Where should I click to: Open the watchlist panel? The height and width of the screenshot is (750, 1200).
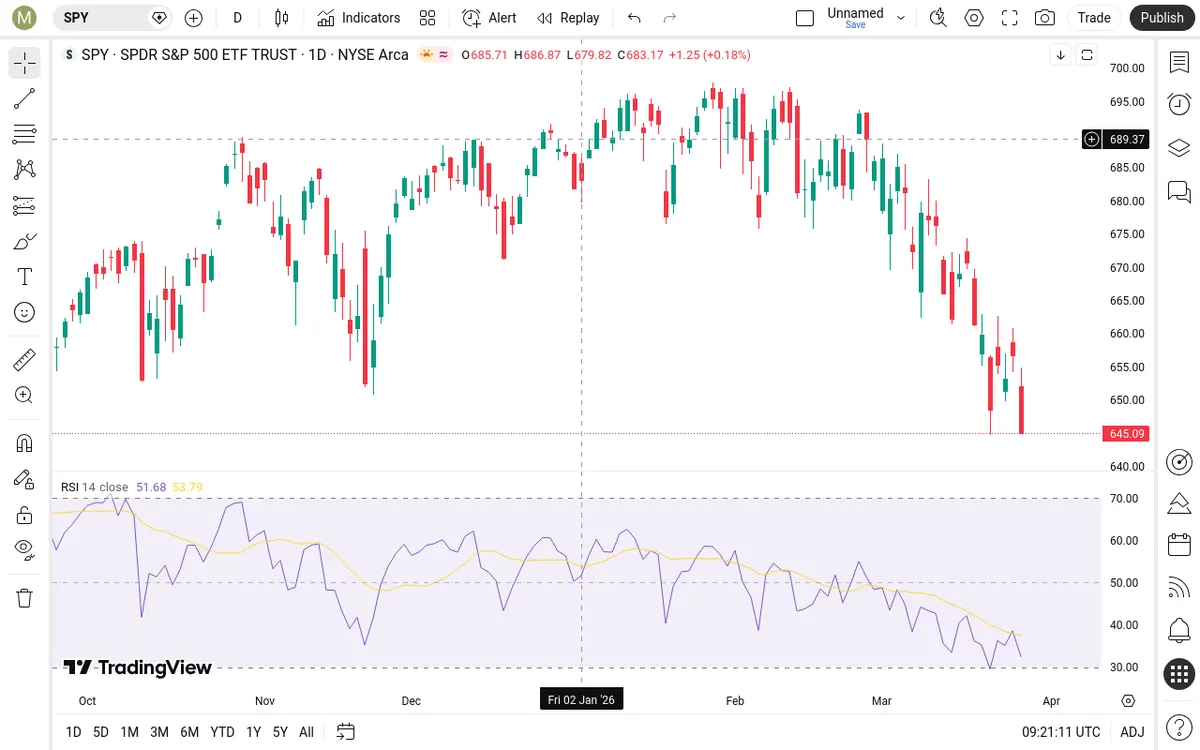pos(1179,63)
